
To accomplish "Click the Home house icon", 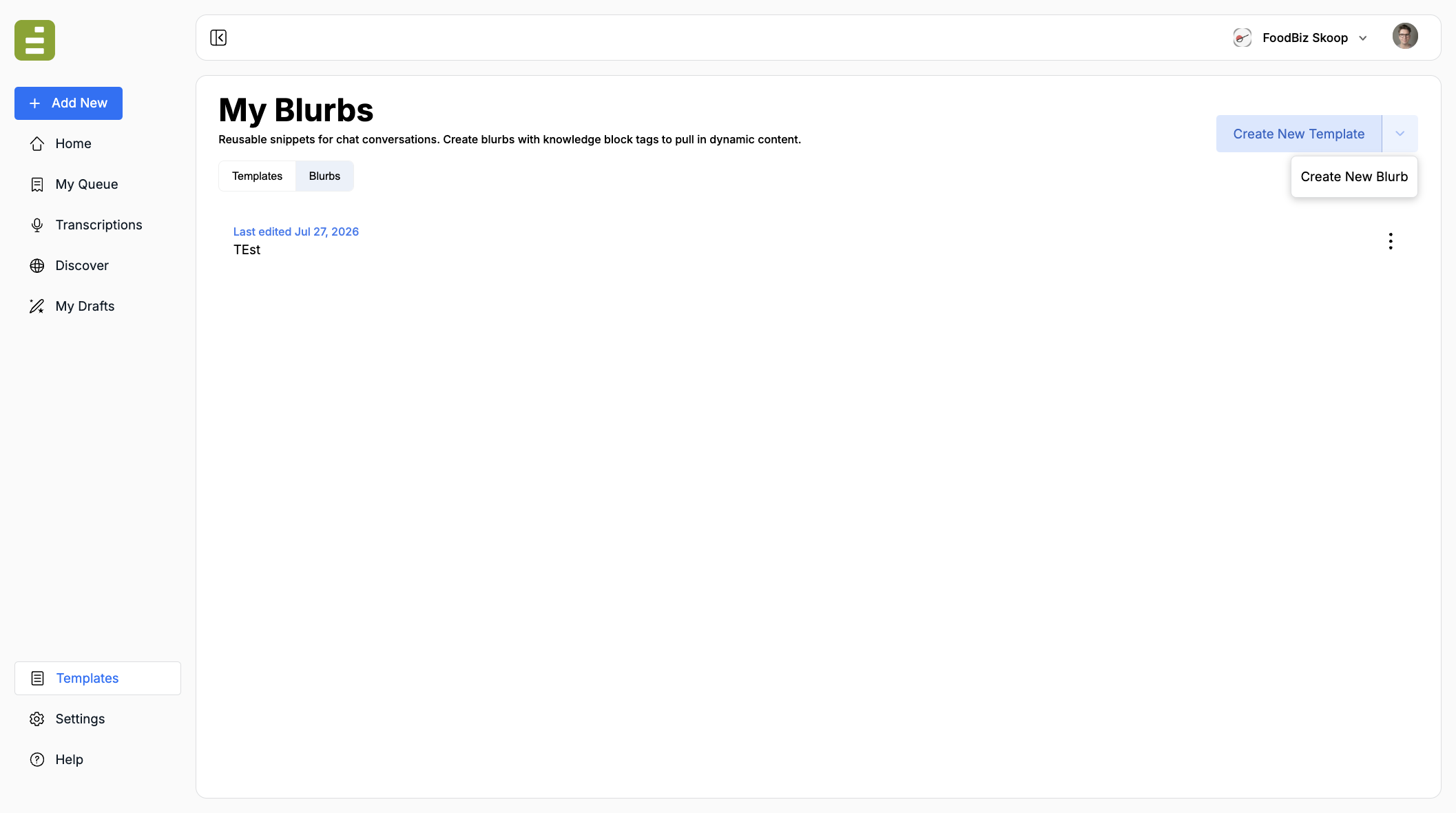I will pos(37,143).
